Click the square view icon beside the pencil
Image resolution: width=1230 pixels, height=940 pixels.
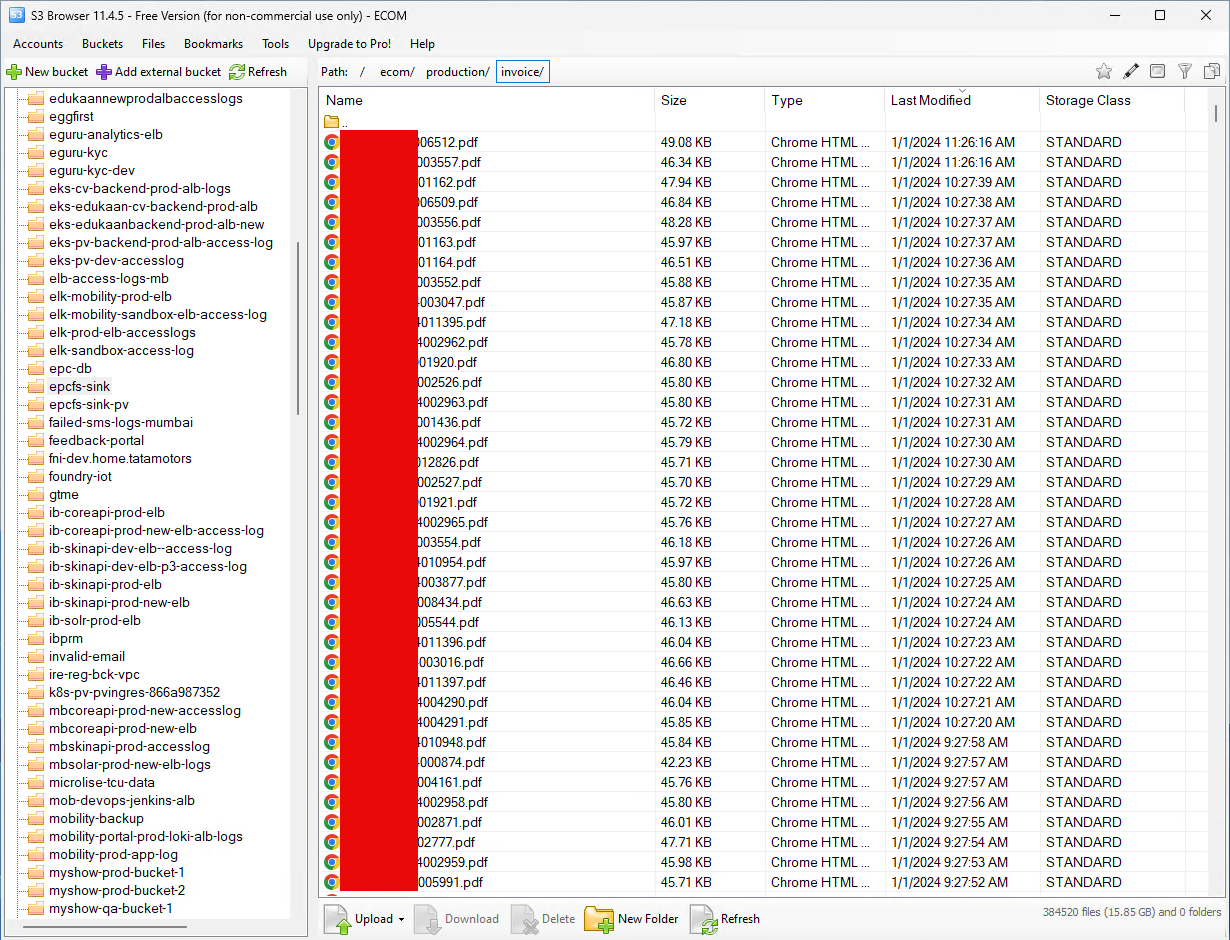tap(1157, 71)
